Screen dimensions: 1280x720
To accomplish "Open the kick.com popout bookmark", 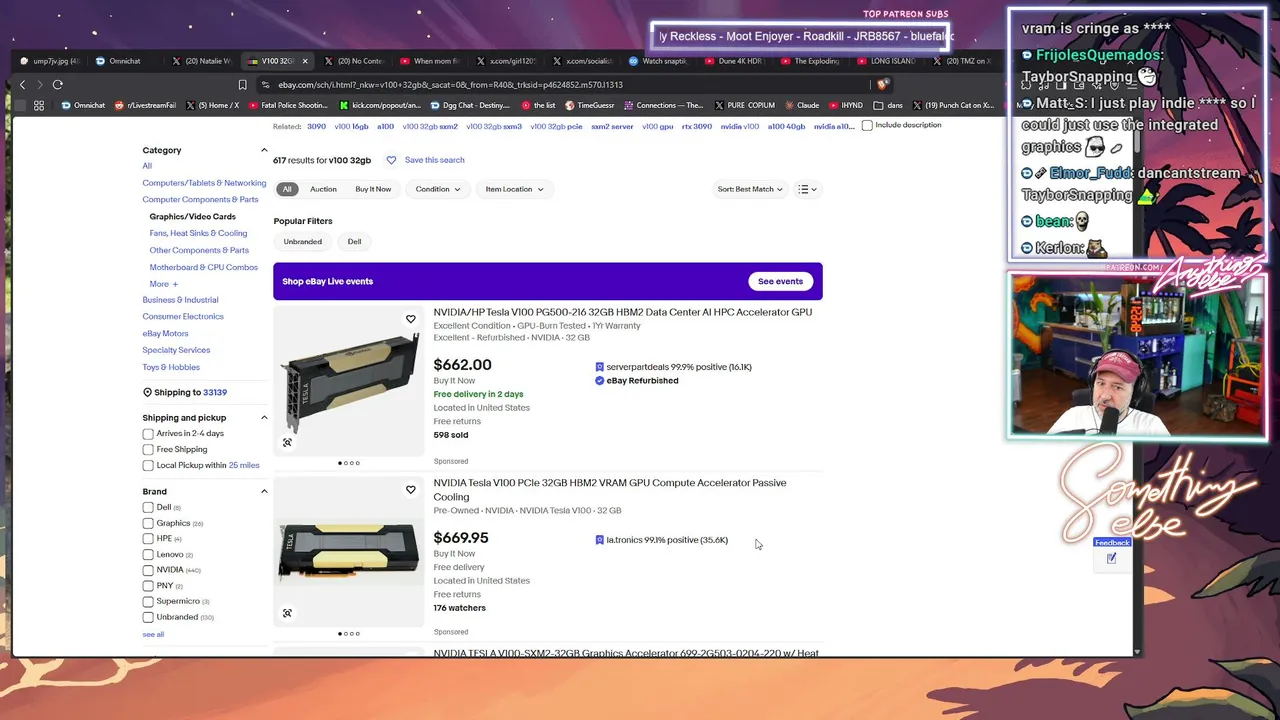I will pyautogui.click(x=381, y=105).
